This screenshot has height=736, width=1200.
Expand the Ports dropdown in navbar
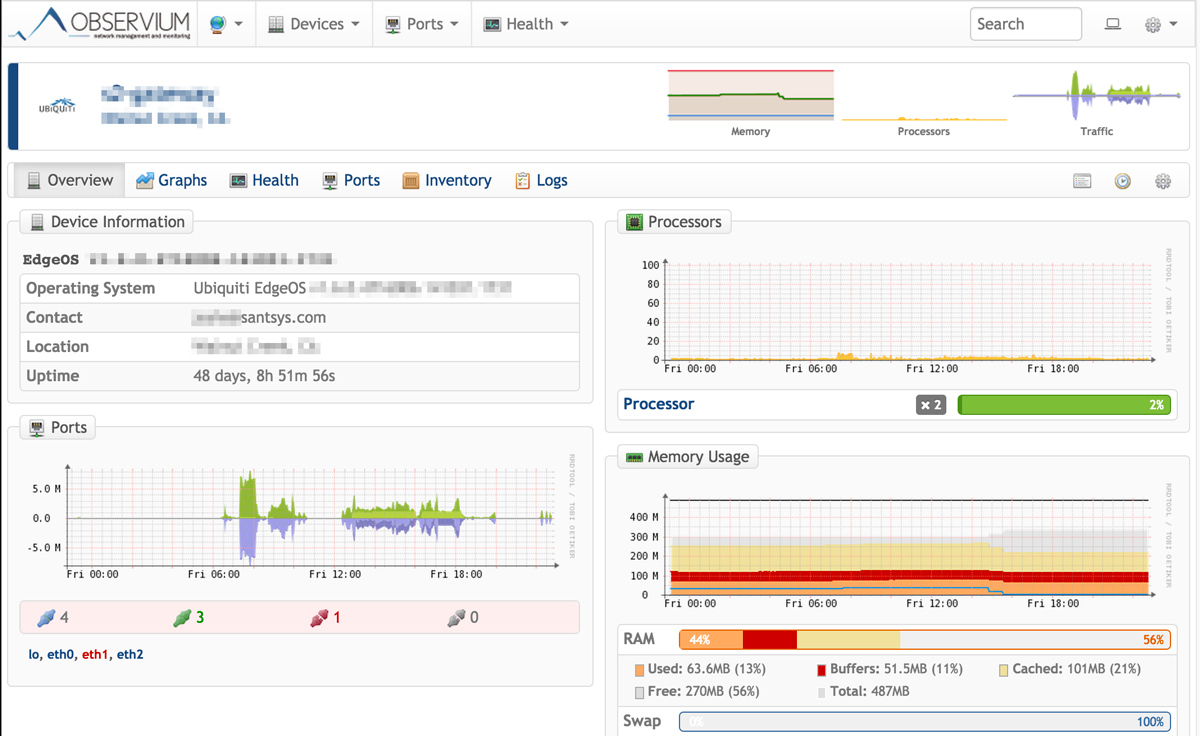point(422,24)
